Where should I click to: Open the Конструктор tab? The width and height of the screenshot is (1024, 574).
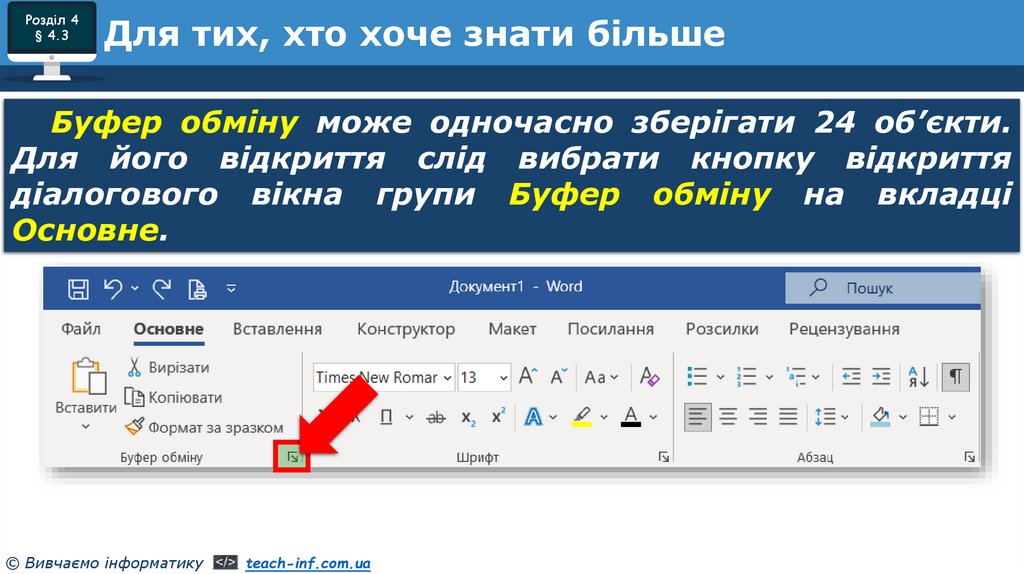(406, 329)
